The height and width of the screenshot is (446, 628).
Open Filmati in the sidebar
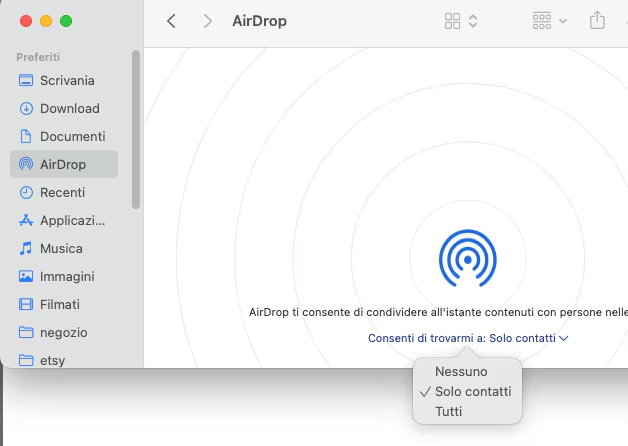coord(60,305)
